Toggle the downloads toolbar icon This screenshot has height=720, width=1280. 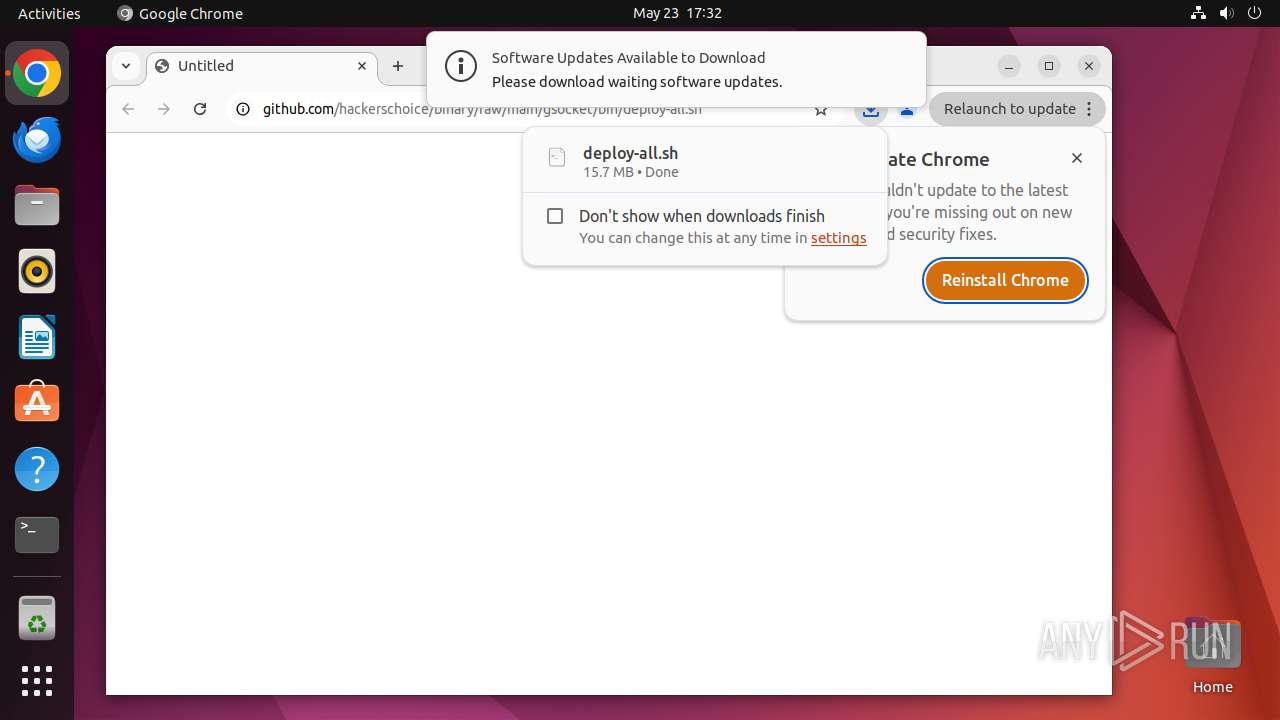pos(871,110)
